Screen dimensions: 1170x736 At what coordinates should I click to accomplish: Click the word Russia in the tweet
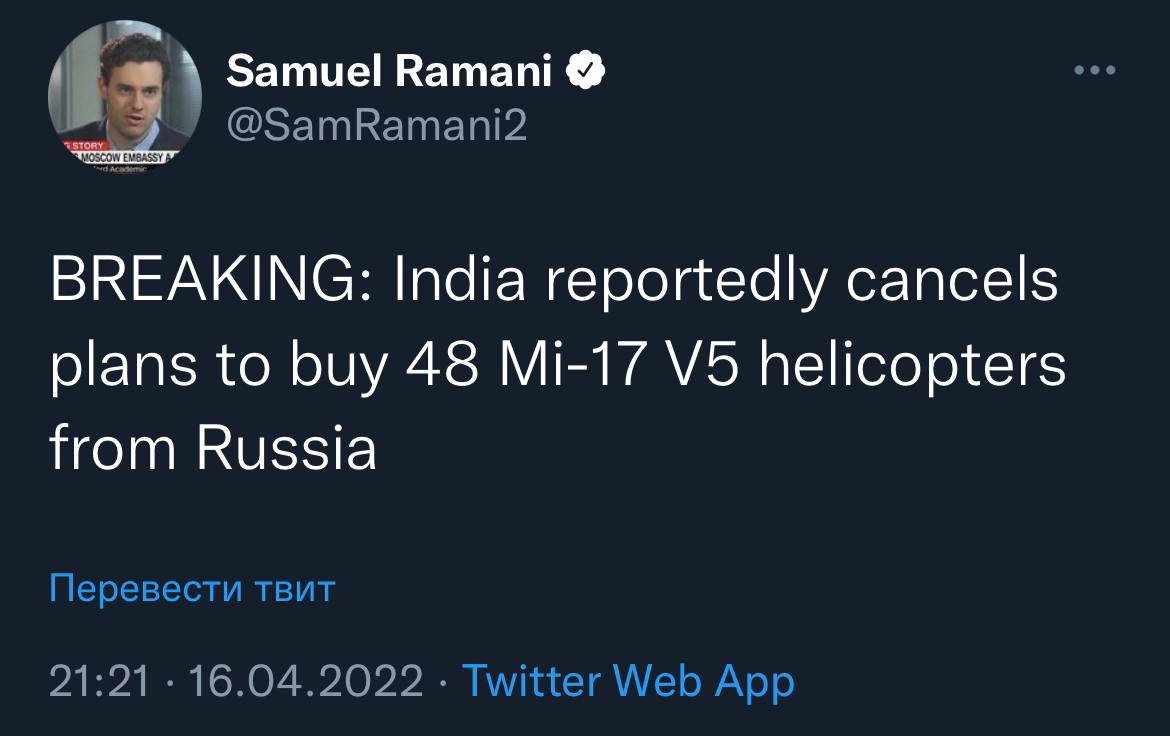pos(286,449)
